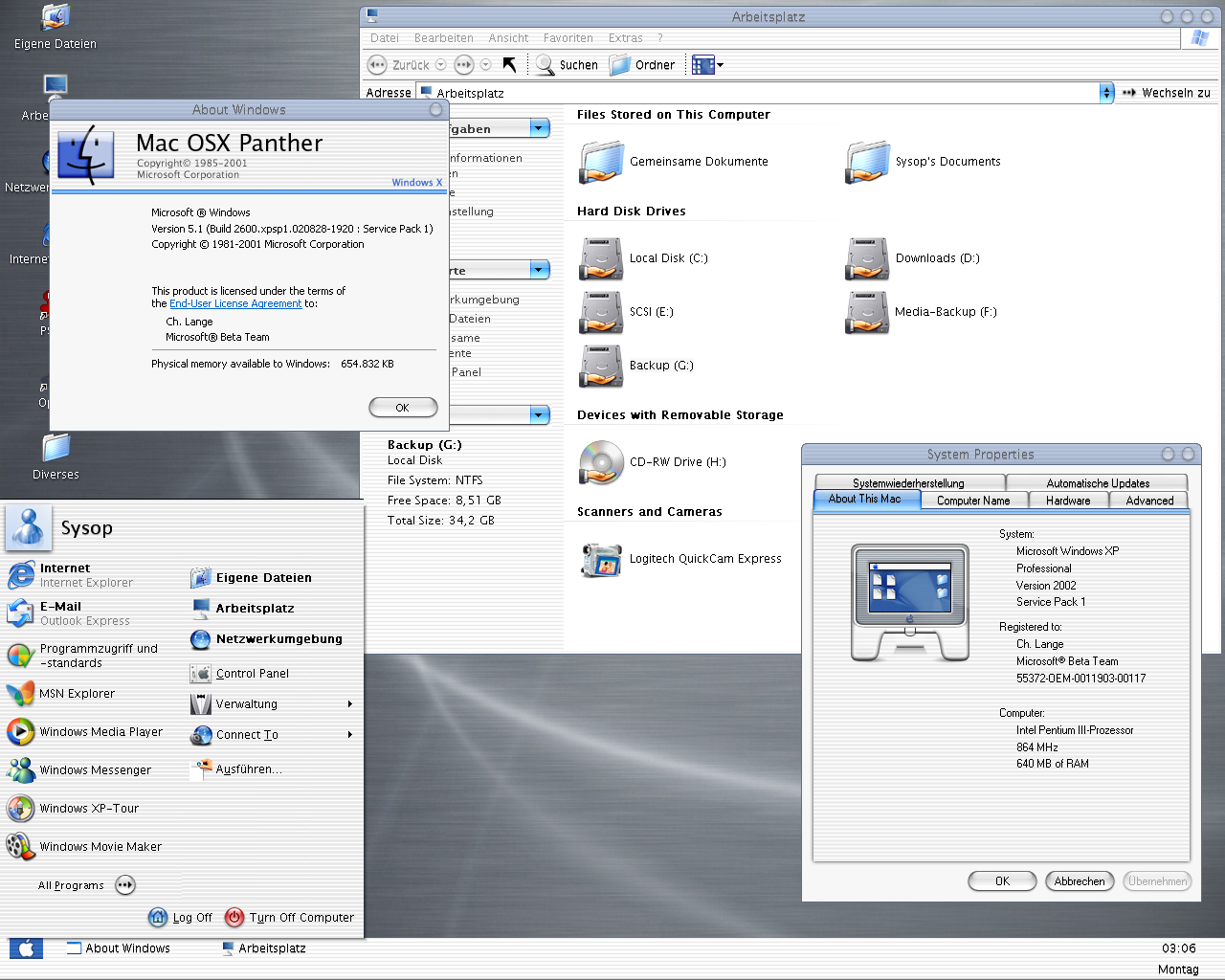Click the Apple logo start button
1225x980 pixels.
pyautogui.click(x=26, y=948)
